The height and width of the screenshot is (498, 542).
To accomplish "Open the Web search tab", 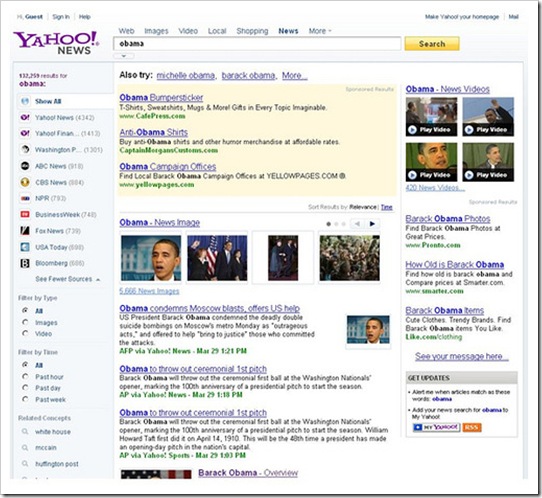I will click(126, 31).
